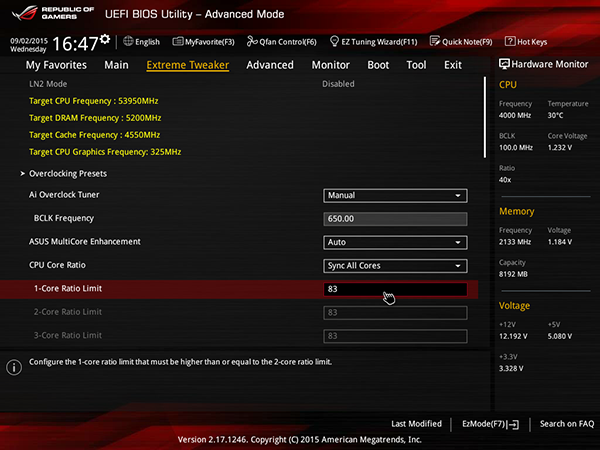This screenshot has width=600, height=450.
Task: Open the CPU Core Ratio dropdown
Action: (x=395, y=266)
